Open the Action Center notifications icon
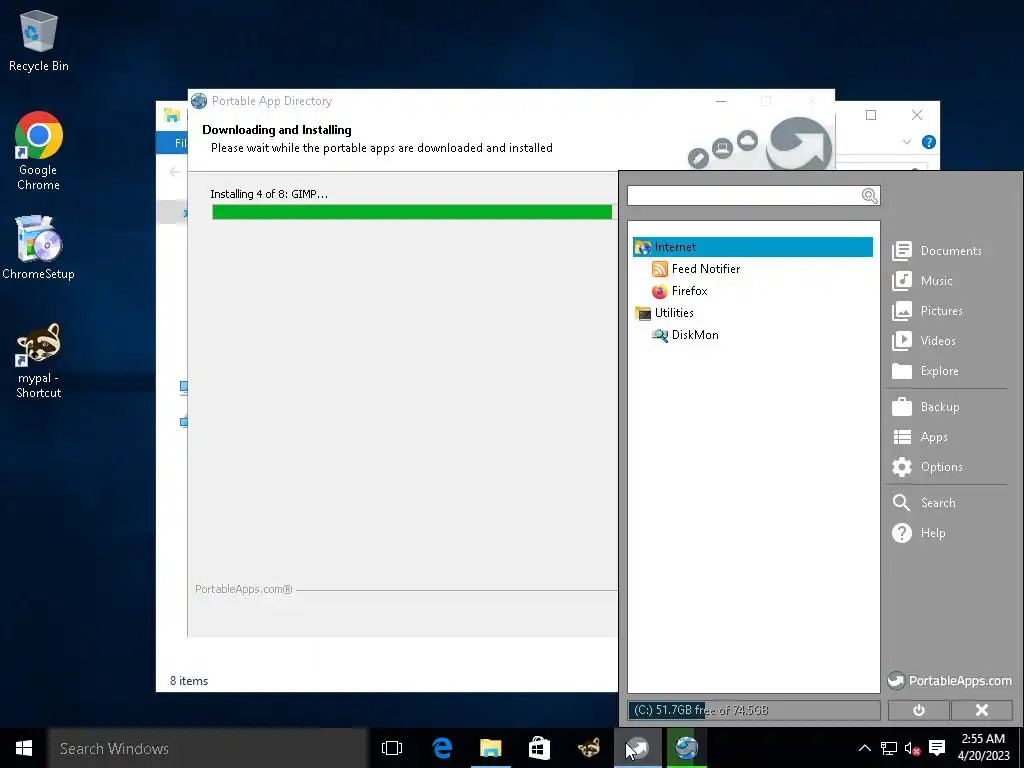The width and height of the screenshot is (1024, 768). coord(937,748)
